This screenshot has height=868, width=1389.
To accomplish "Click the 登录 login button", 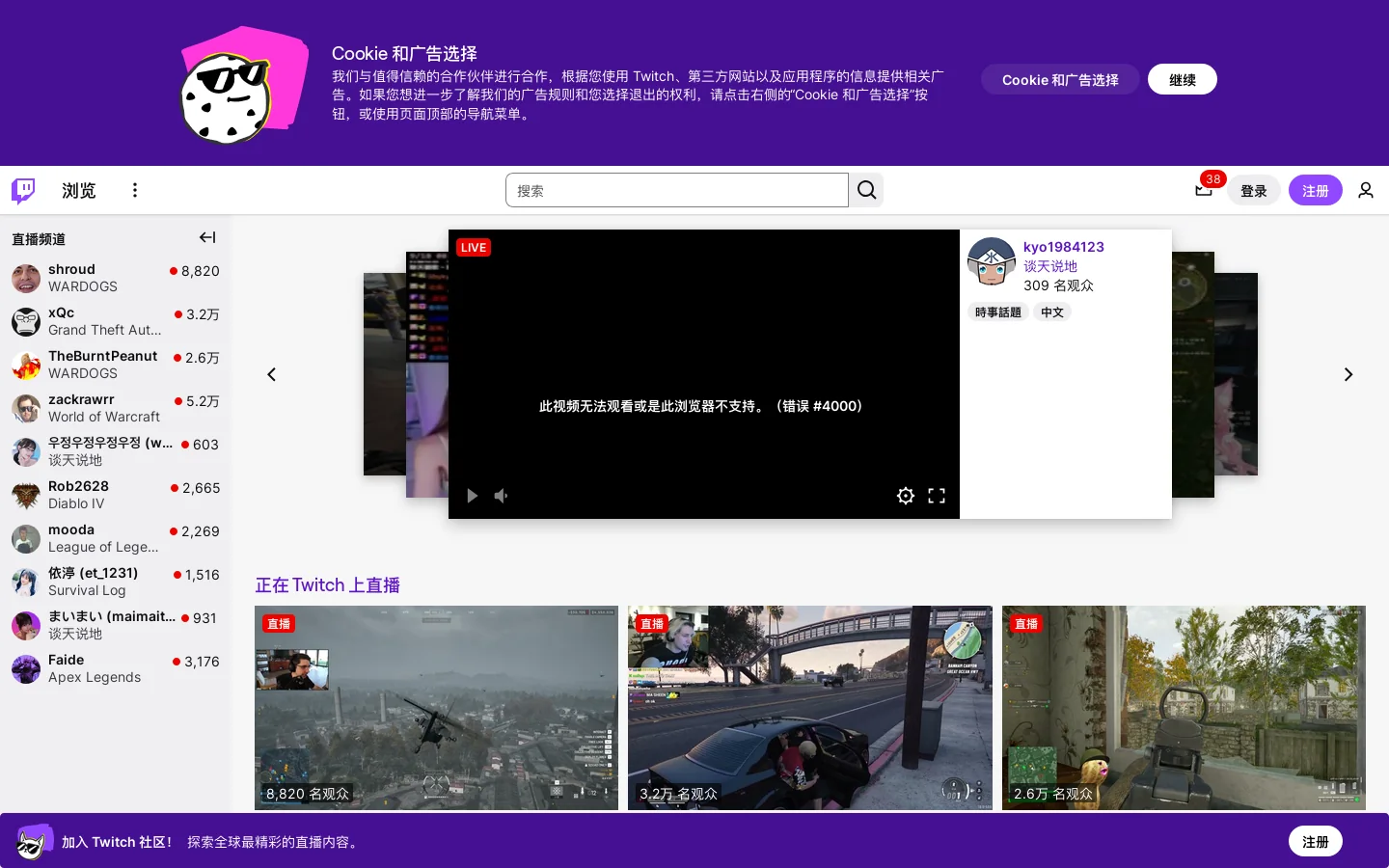I will pyautogui.click(x=1253, y=190).
